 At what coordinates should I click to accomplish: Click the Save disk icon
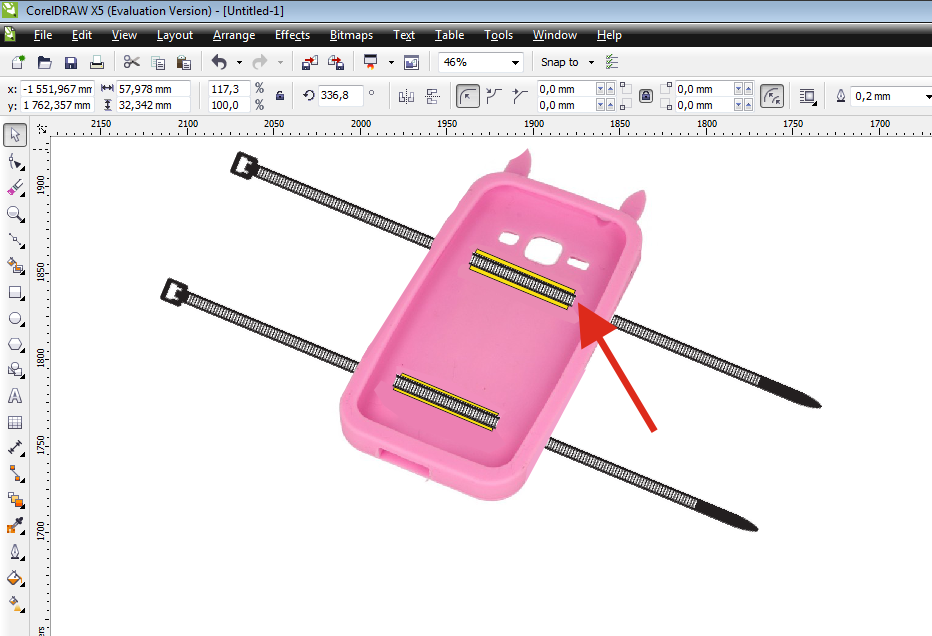click(x=71, y=62)
